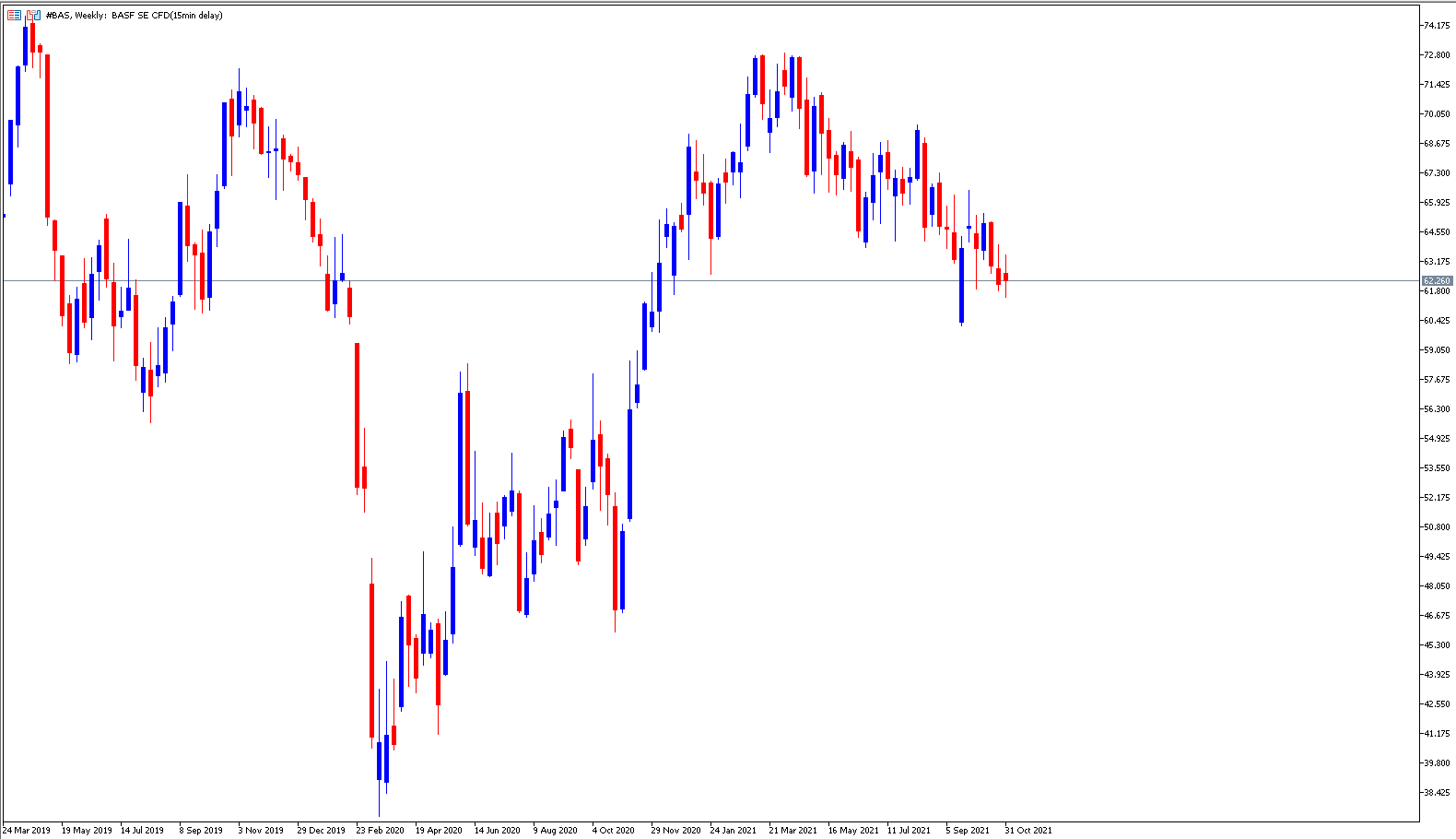The image size is (1456, 839).
Task: Click the 59.050 price scale label
Action: pos(1437,350)
